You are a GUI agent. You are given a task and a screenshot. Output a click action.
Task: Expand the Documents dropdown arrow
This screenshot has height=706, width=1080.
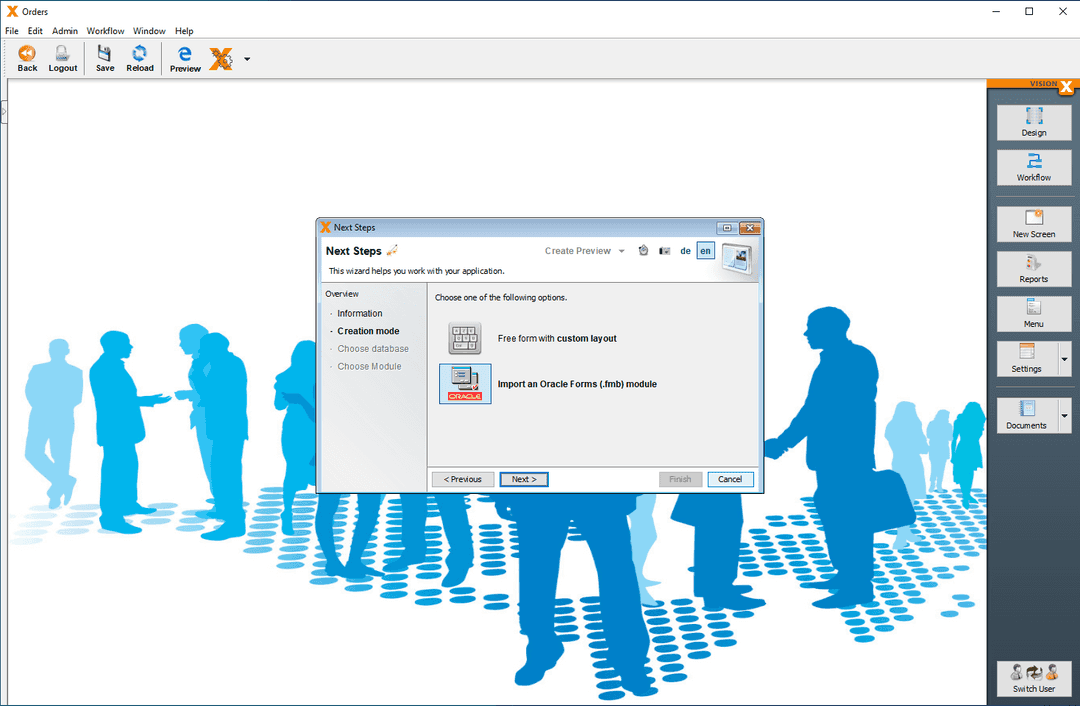(1064, 414)
